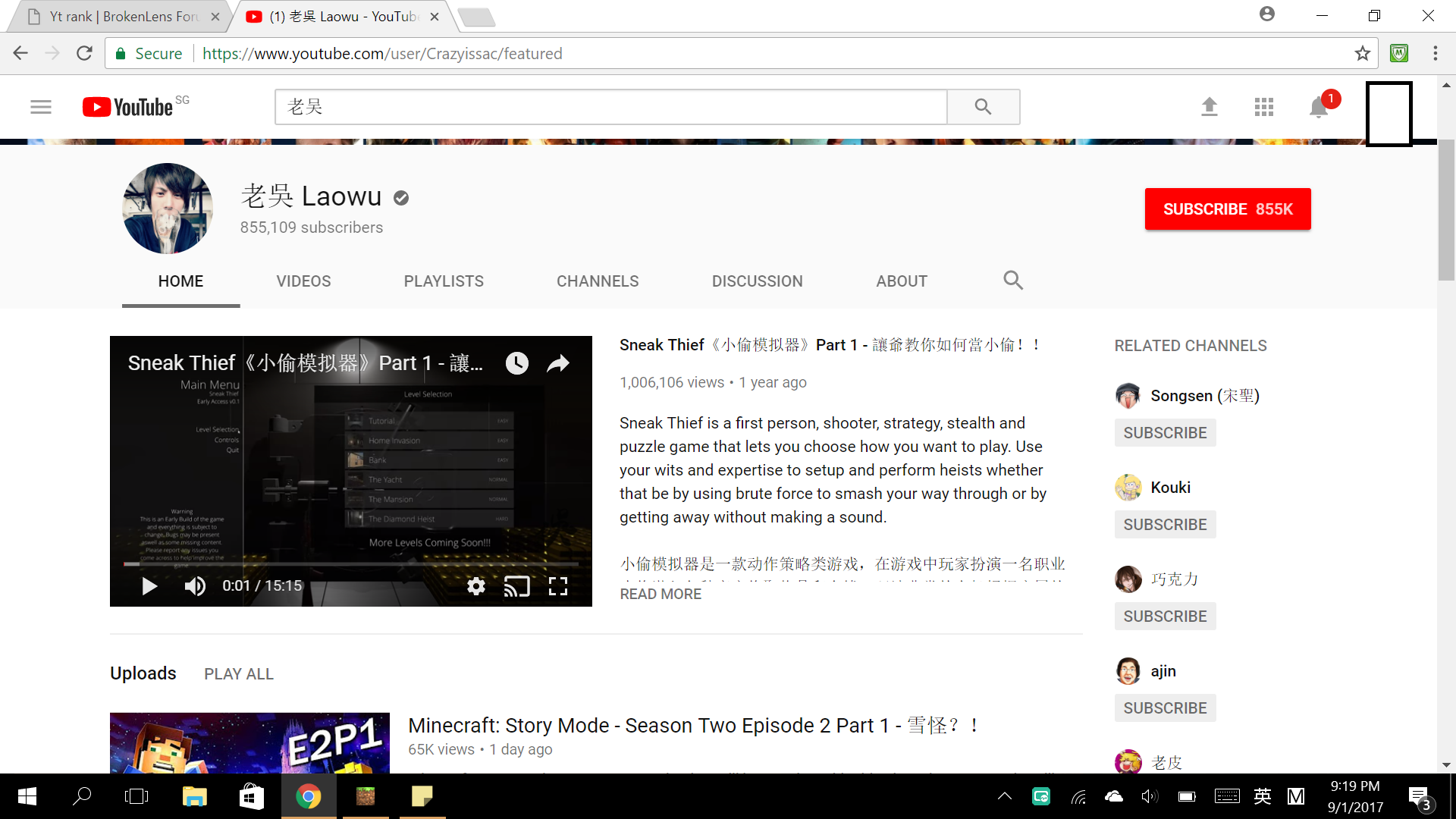Open 巧克力 related channel
1456x819 pixels.
[1175, 579]
